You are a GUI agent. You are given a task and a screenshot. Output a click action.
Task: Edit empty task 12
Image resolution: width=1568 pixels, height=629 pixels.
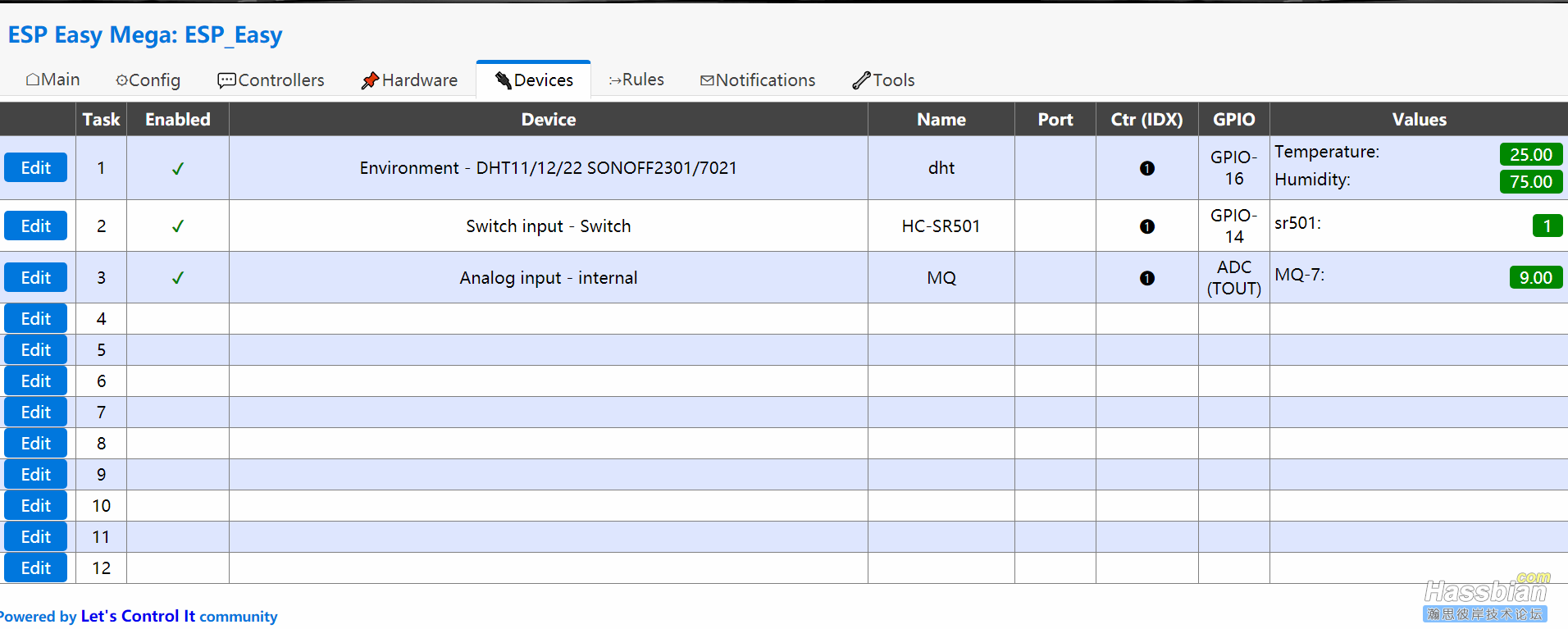pos(36,567)
